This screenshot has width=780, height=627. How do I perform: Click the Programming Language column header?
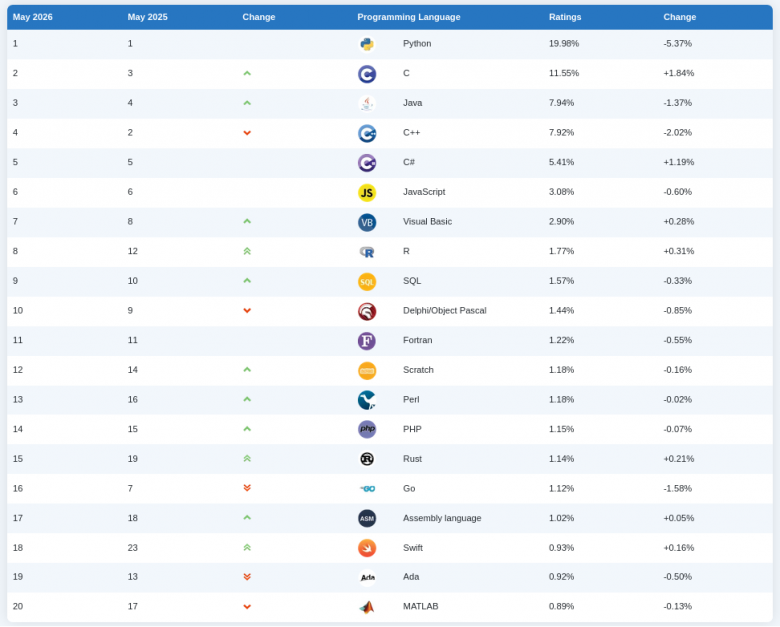pos(408,17)
